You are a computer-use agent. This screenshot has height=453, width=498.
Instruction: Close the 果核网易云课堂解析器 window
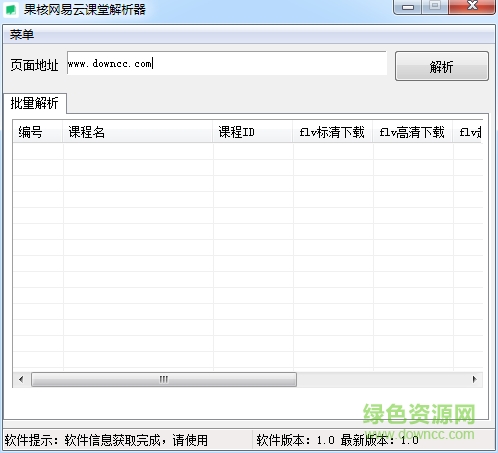472,7
